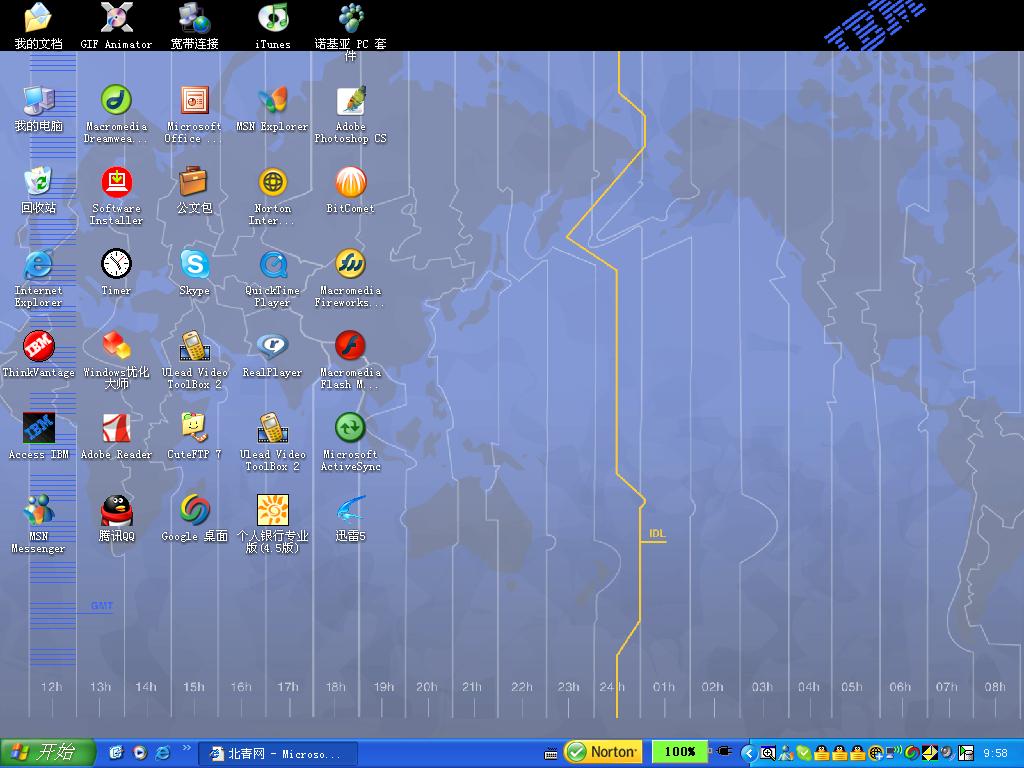Select the CuteFTP 7 desktop icon
This screenshot has width=1024, height=768.
click(194, 430)
